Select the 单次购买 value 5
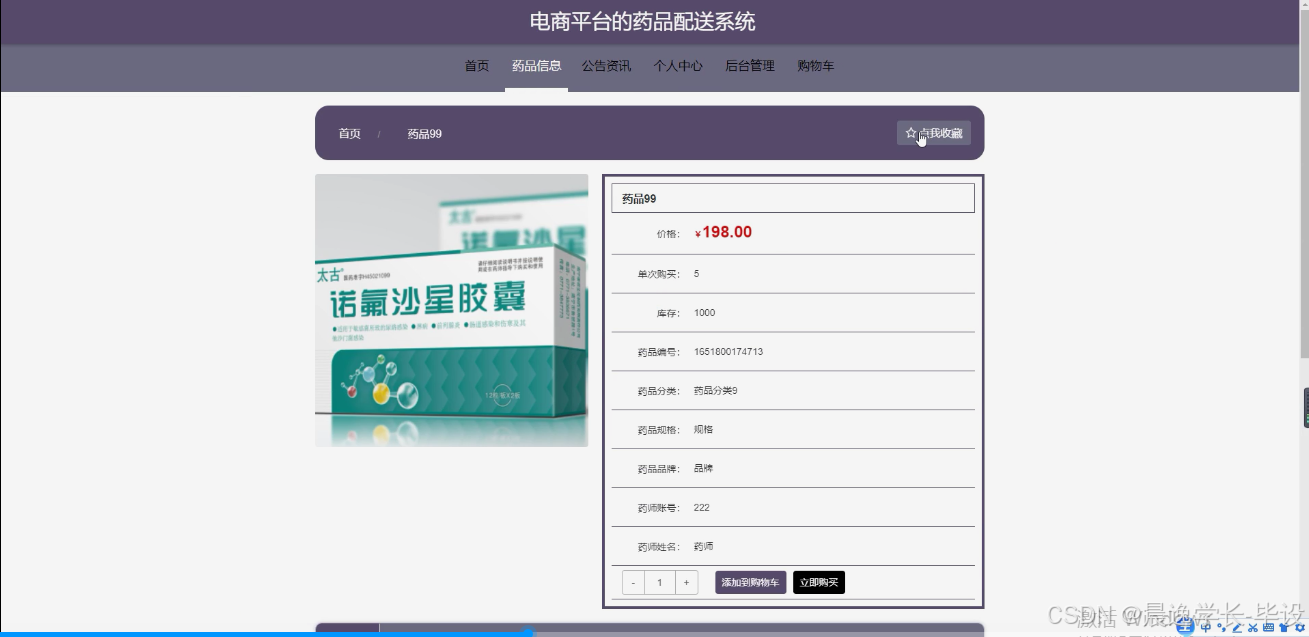This screenshot has height=637, width=1309. [696, 274]
